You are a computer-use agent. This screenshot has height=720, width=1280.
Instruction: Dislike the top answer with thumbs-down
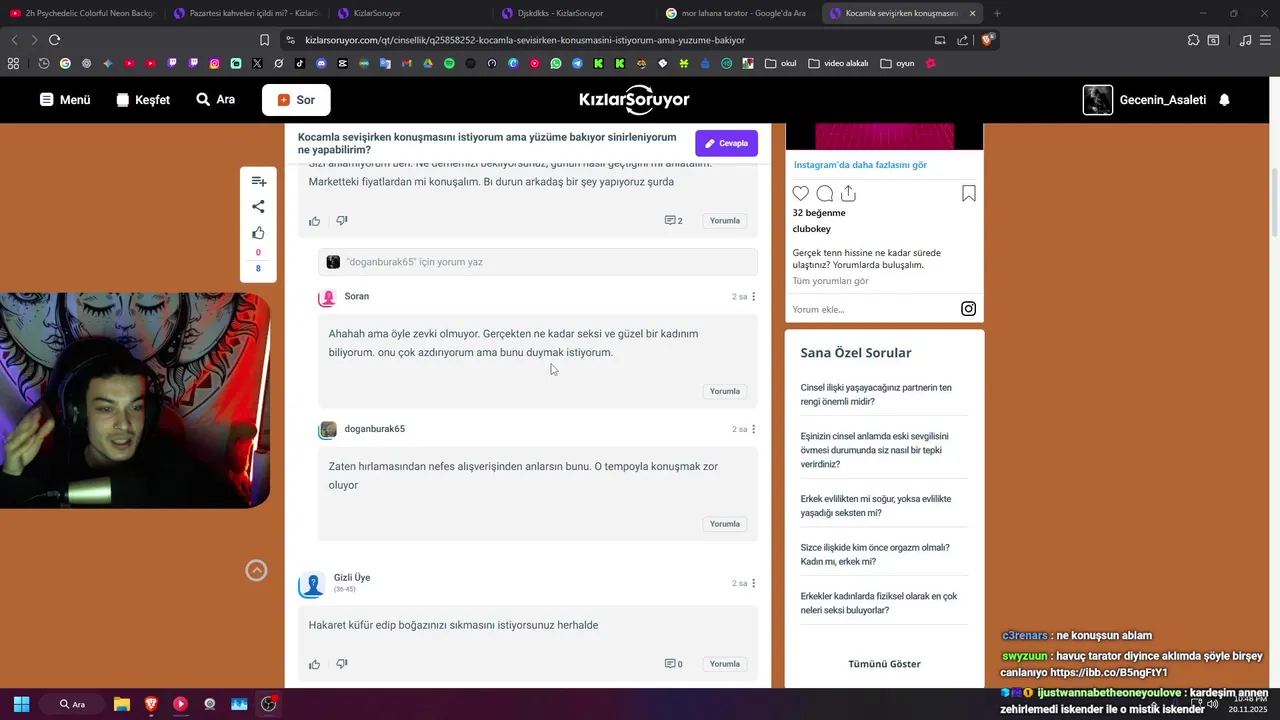pyautogui.click(x=341, y=221)
